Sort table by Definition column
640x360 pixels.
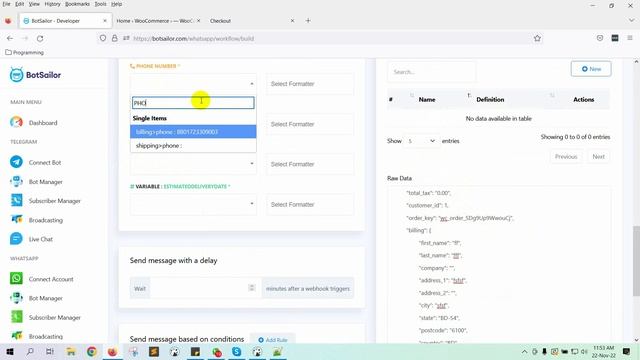click(490, 100)
